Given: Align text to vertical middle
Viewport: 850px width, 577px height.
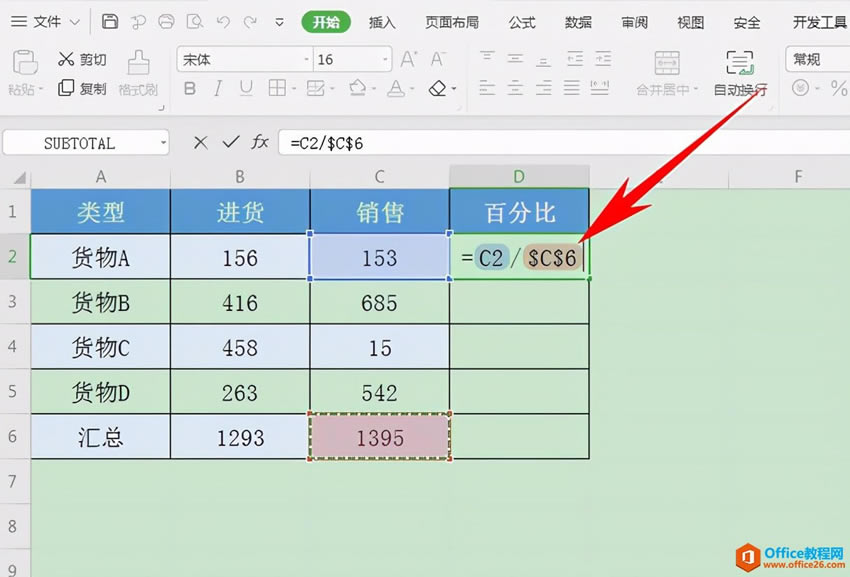Looking at the screenshot, I should coord(515,58).
